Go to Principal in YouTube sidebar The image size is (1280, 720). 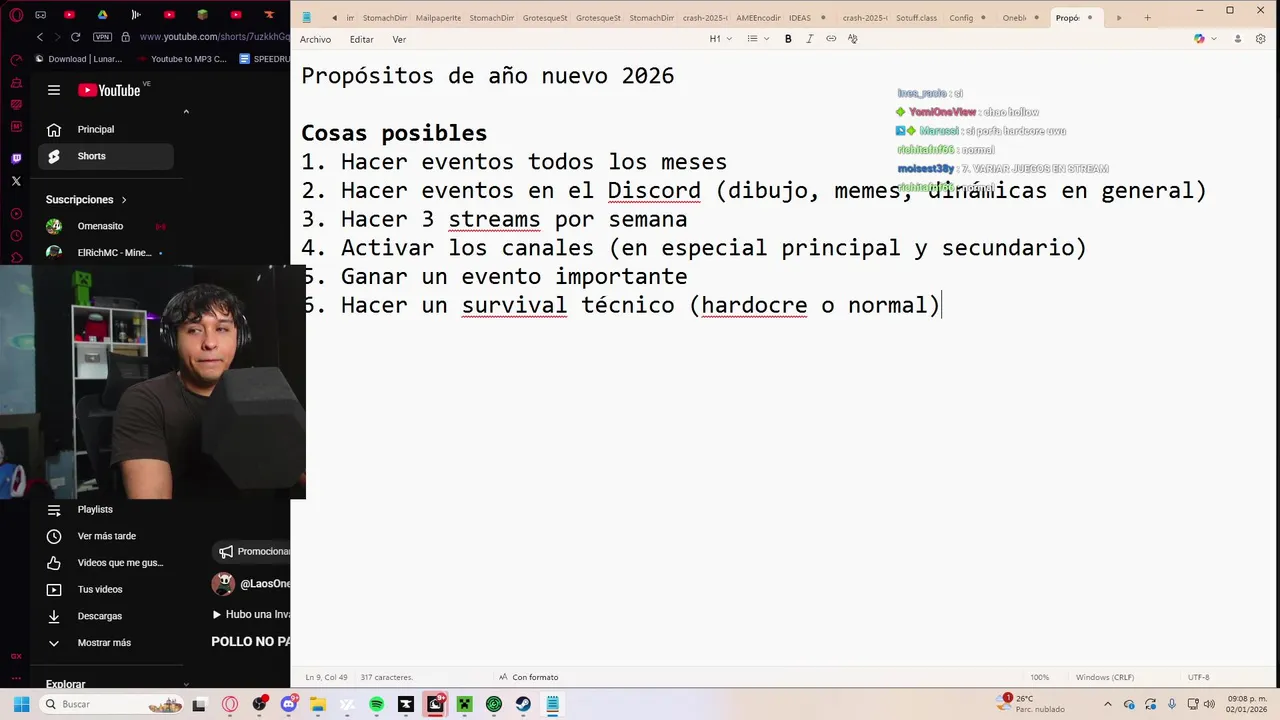point(105,129)
